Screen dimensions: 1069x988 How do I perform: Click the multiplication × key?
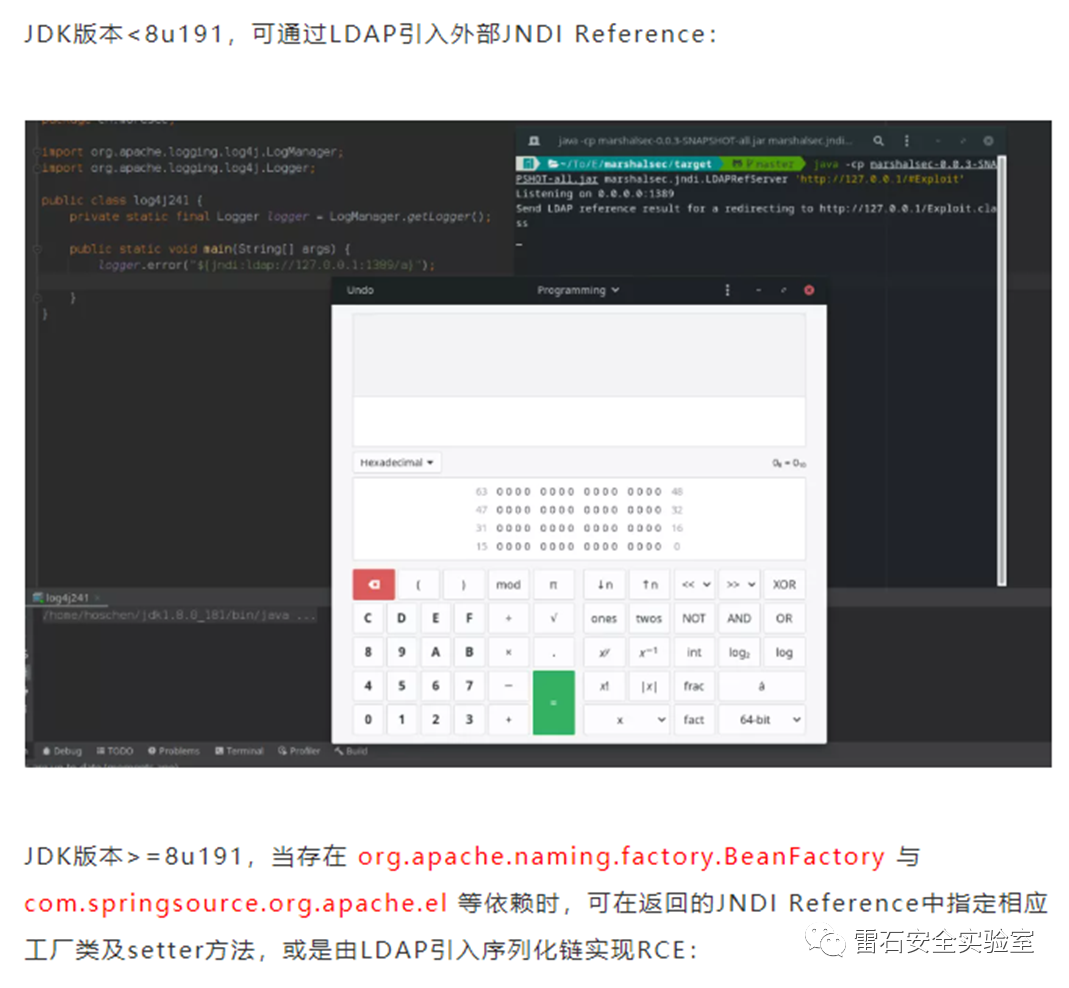pos(508,652)
